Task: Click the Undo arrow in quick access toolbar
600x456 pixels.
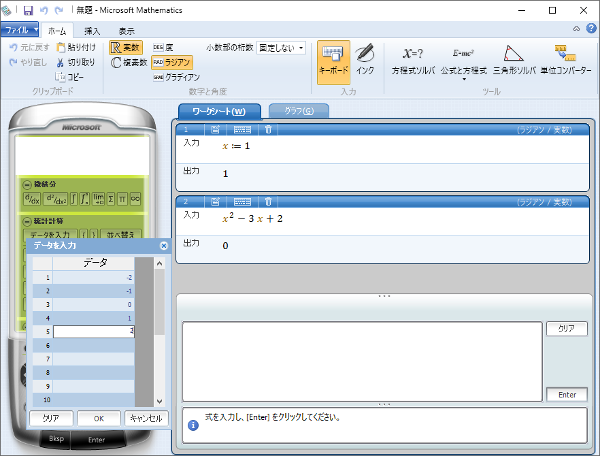Action: point(44,10)
